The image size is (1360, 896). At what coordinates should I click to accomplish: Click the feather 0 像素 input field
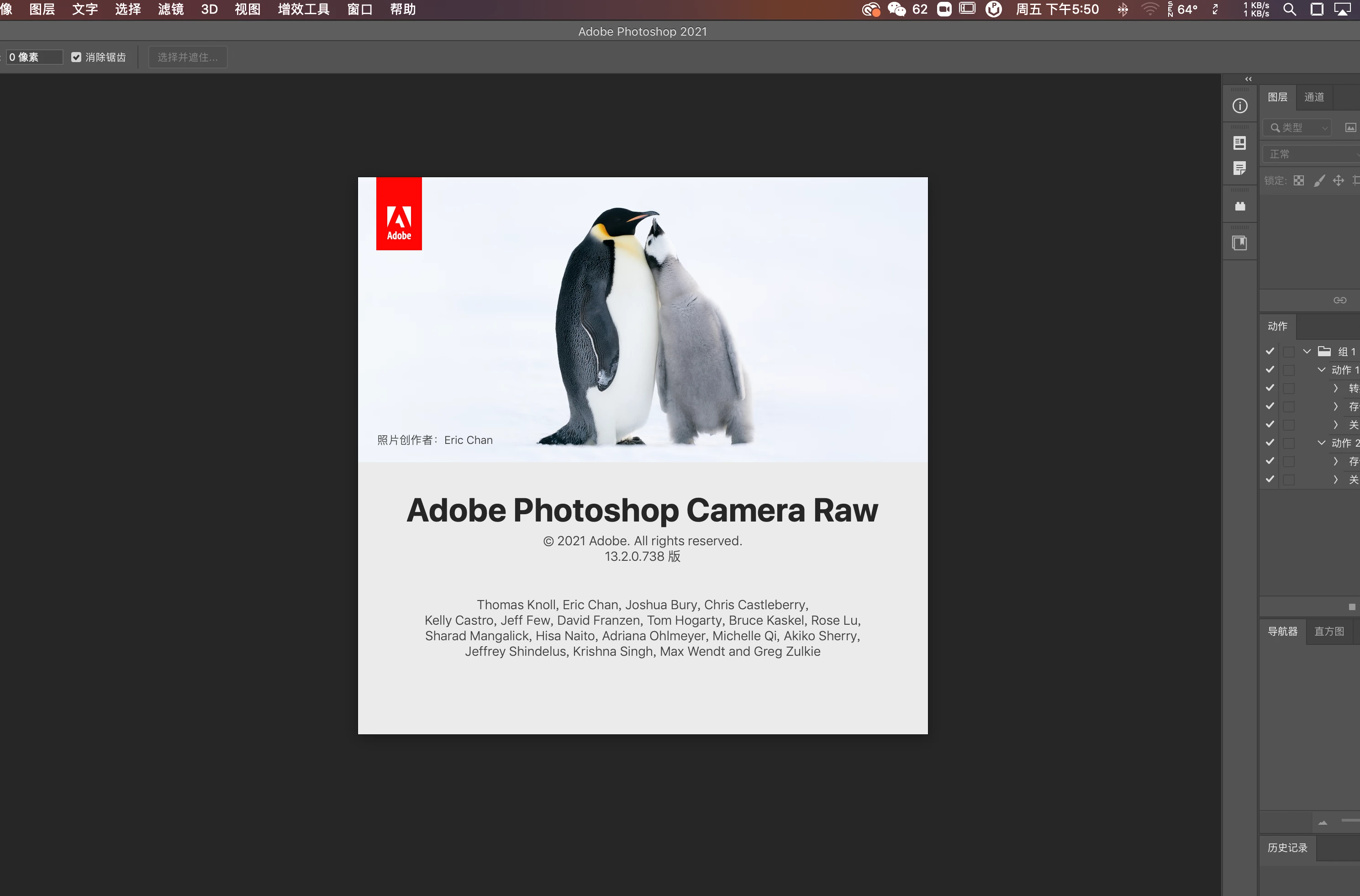tap(34, 57)
